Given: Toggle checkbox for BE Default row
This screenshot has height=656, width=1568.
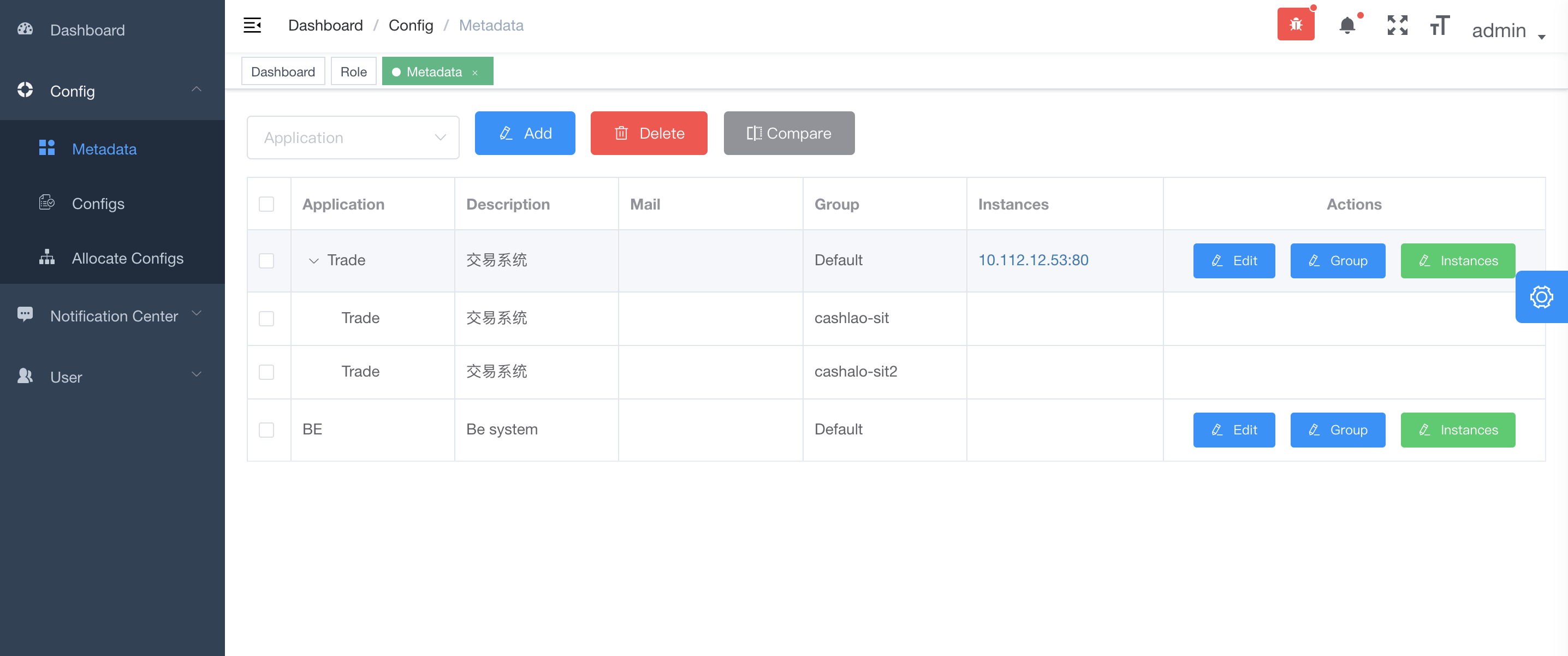Looking at the screenshot, I should click(x=266, y=430).
